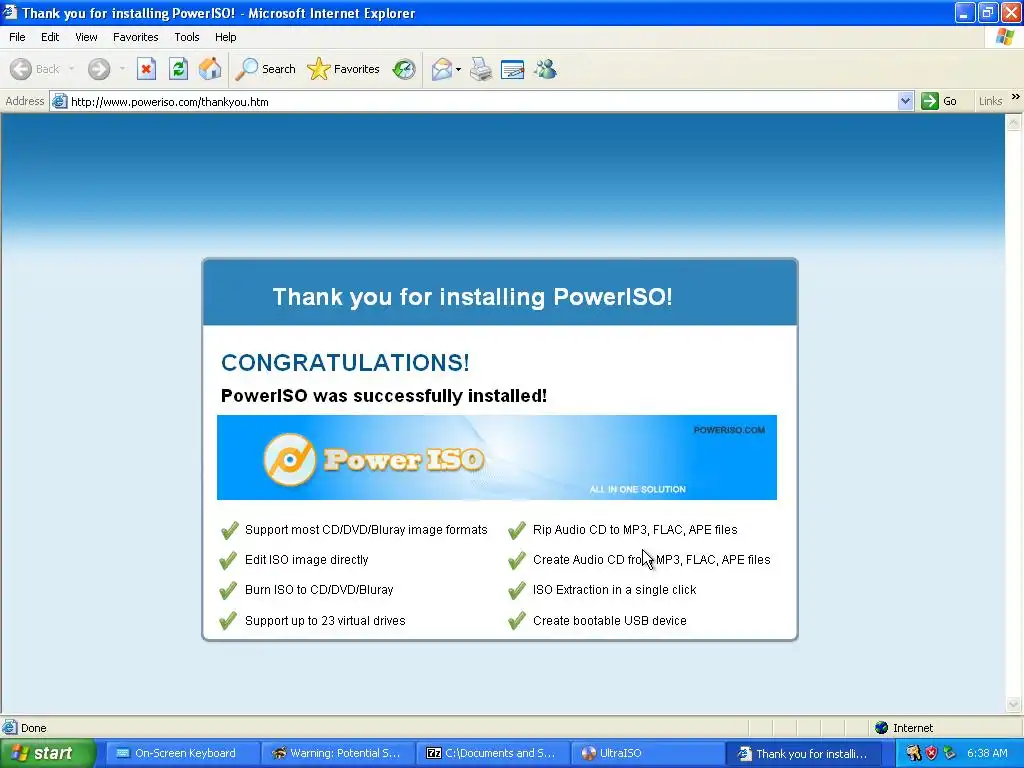Click "Burn ISO to CD/DVD/Bluray" text
The image size is (1024, 768).
pyautogui.click(x=319, y=590)
